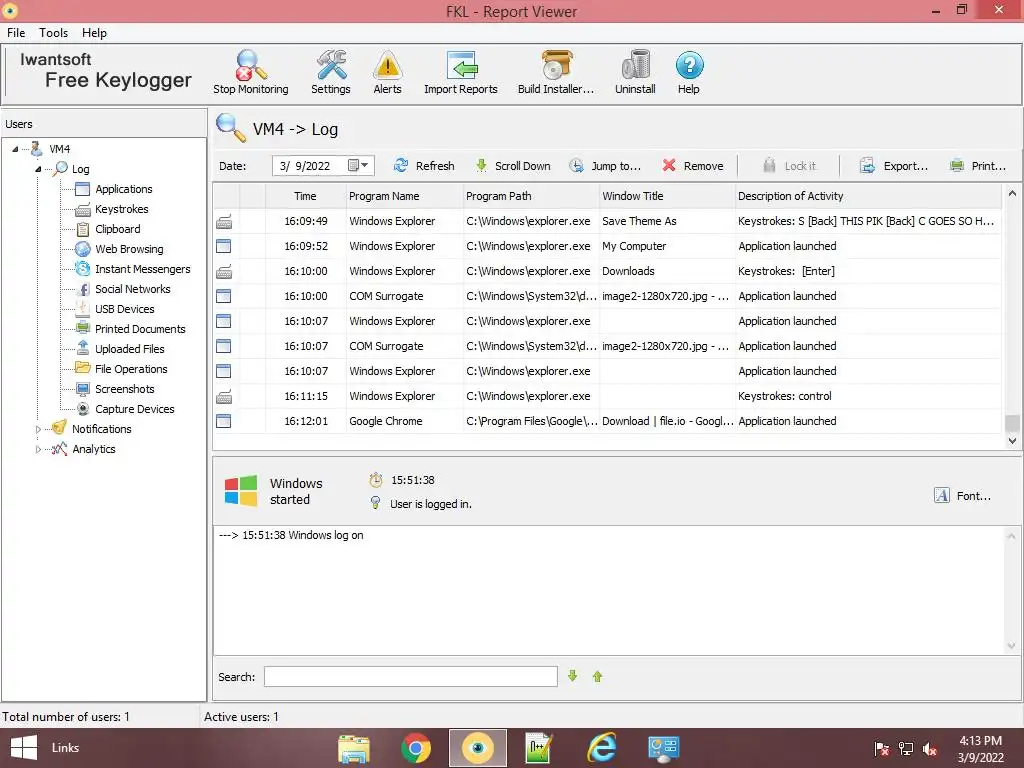The width and height of the screenshot is (1024, 768).
Task: Open Settings with the tools icon
Action: (330, 72)
